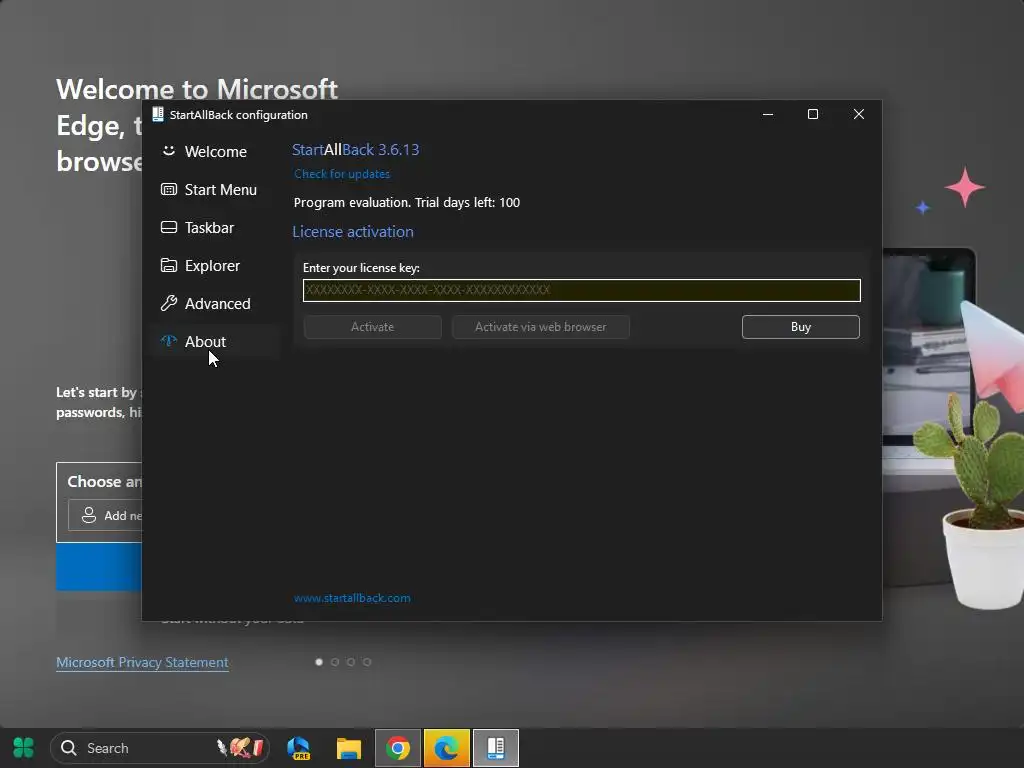Image resolution: width=1024 pixels, height=768 pixels.
Task: Open the Windows Start button on the taskbar
Action: coord(24,748)
